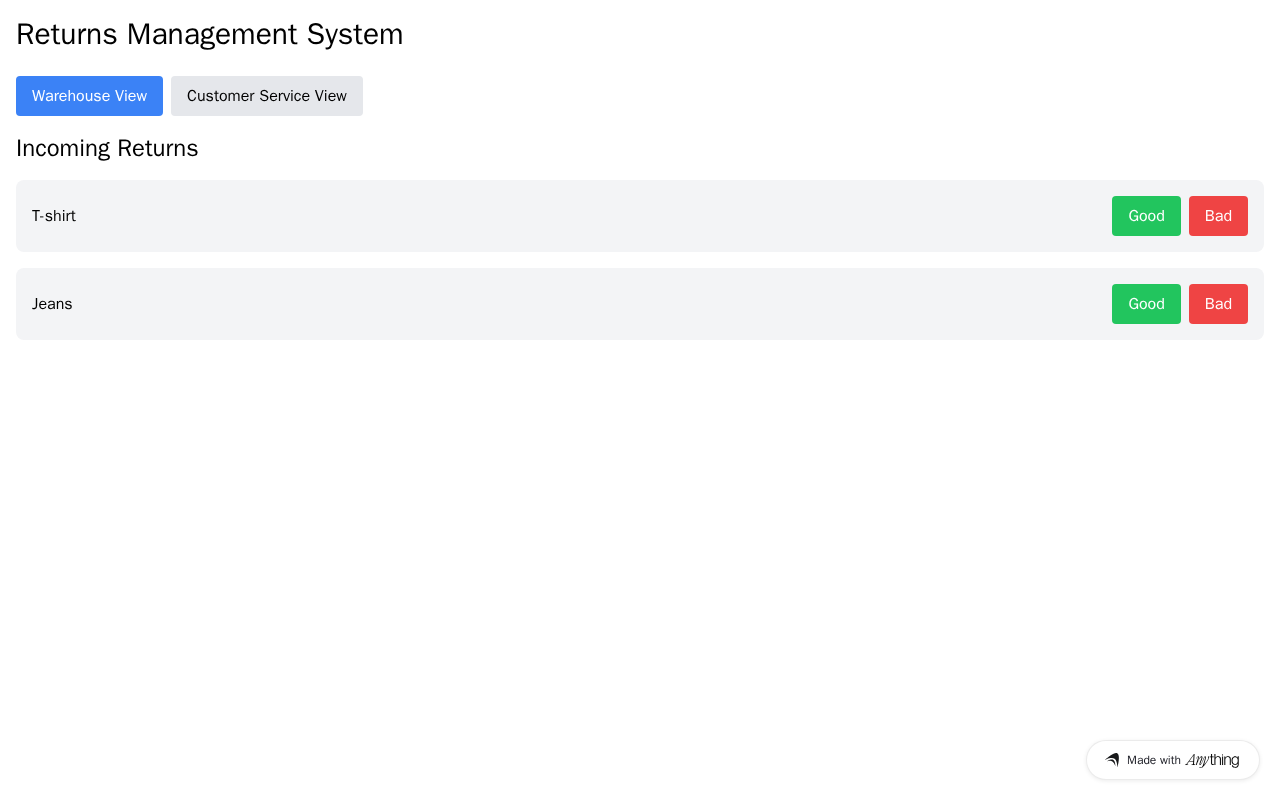Mark the T-shirt return as Bad
The width and height of the screenshot is (1280, 800).
[1218, 216]
